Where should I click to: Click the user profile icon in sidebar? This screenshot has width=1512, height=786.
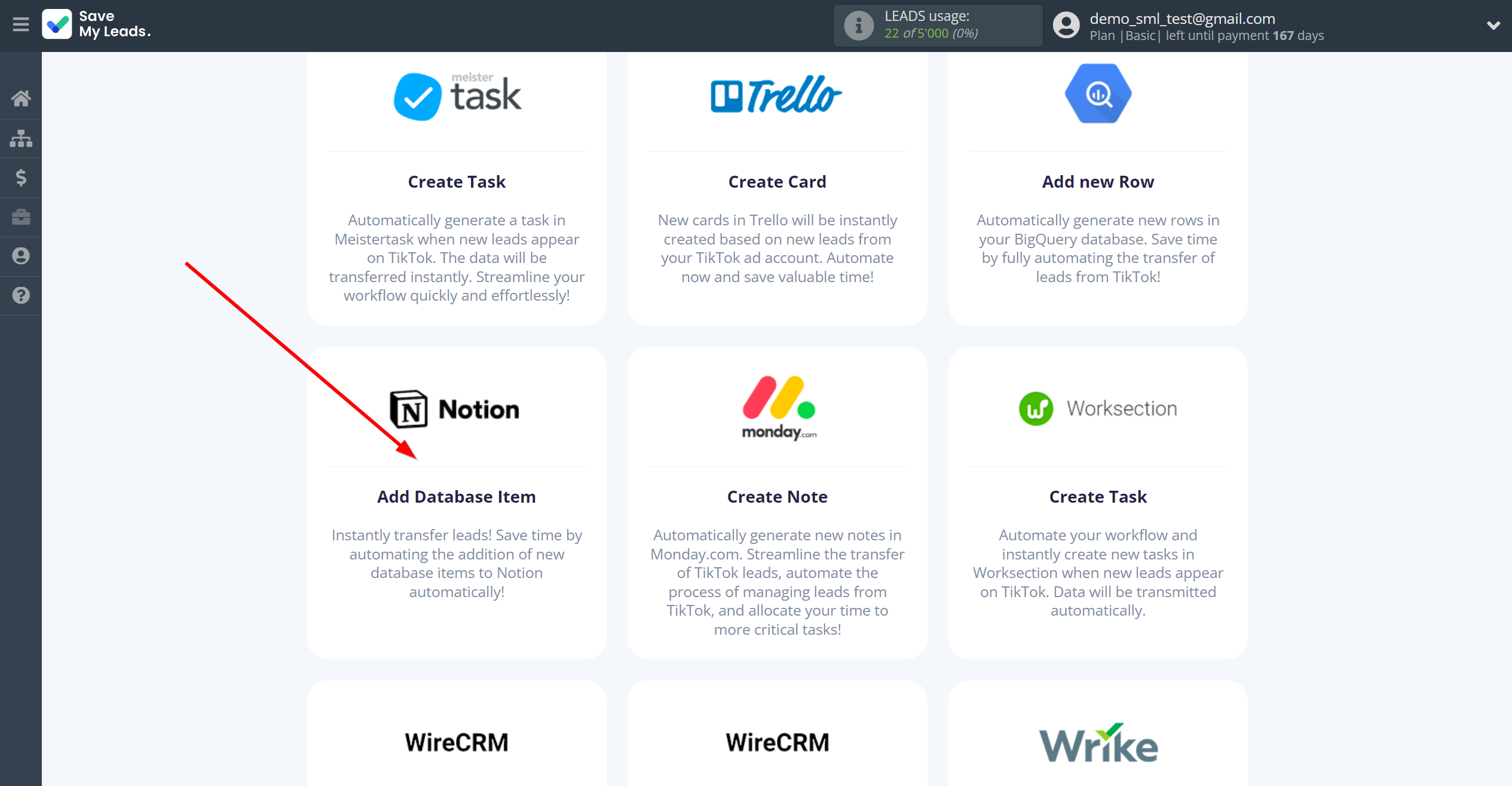21,256
